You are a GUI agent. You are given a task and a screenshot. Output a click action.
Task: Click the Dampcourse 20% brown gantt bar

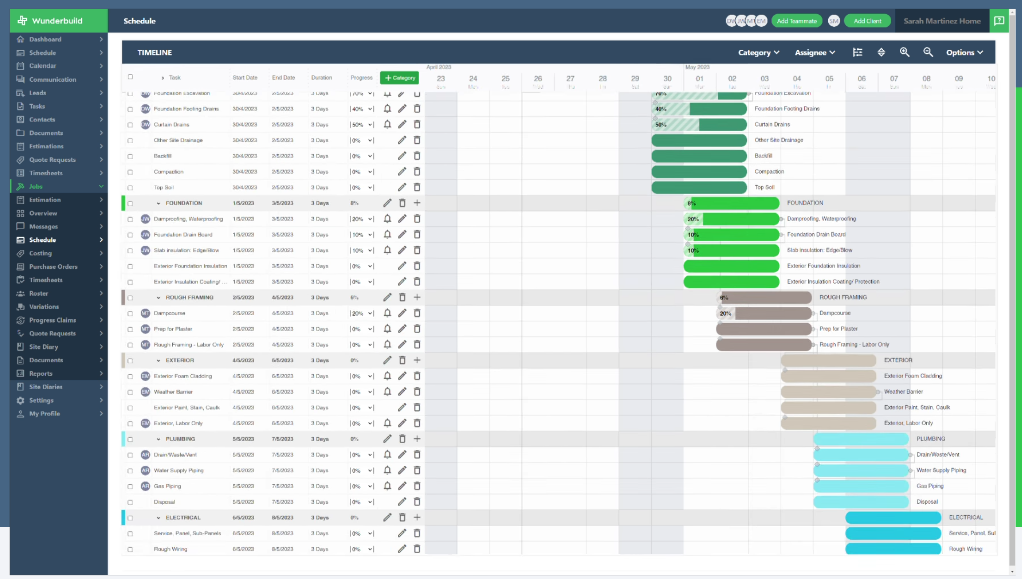764,313
